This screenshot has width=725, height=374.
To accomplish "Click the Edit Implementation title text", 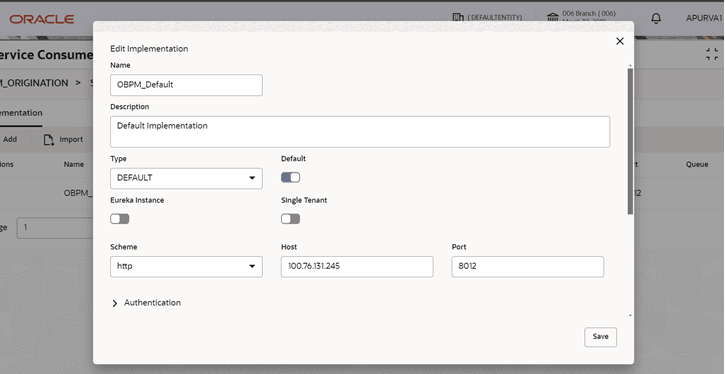I will coord(149,49).
